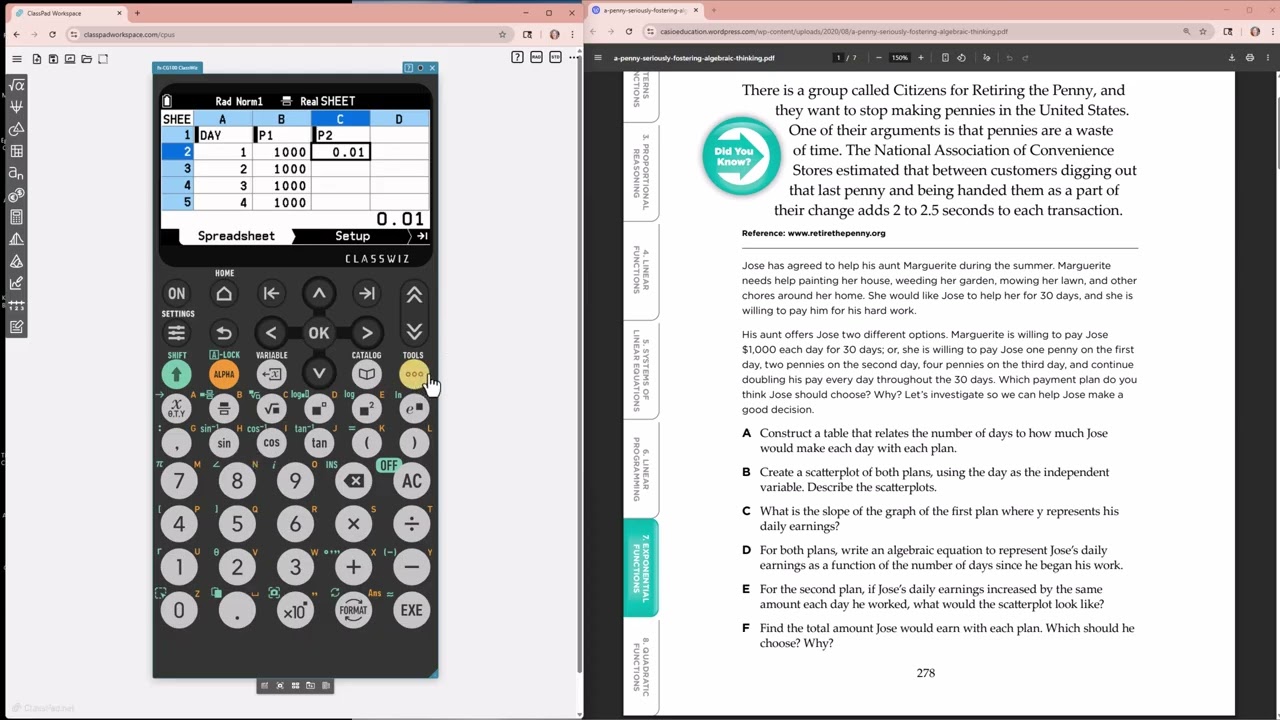Open the ClassPad hamburger menu
Screen dimensions: 1280x720
(17, 59)
